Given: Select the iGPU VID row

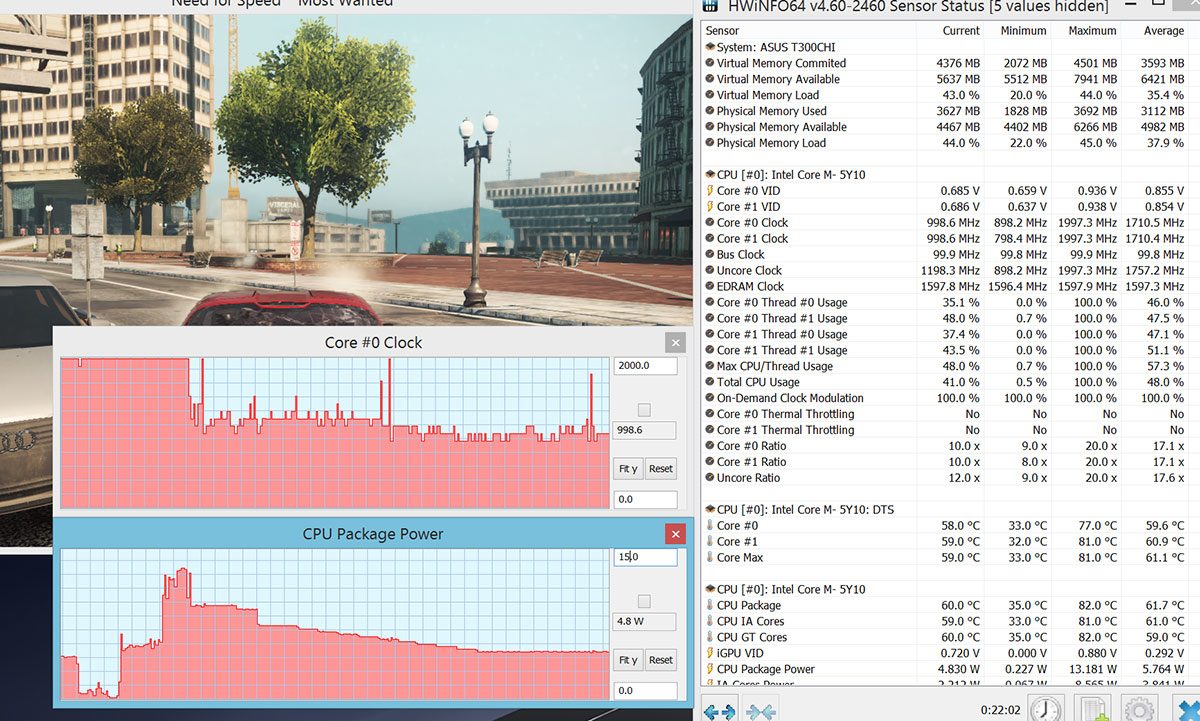Looking at the screenshot, I should [x=946, y=654].
